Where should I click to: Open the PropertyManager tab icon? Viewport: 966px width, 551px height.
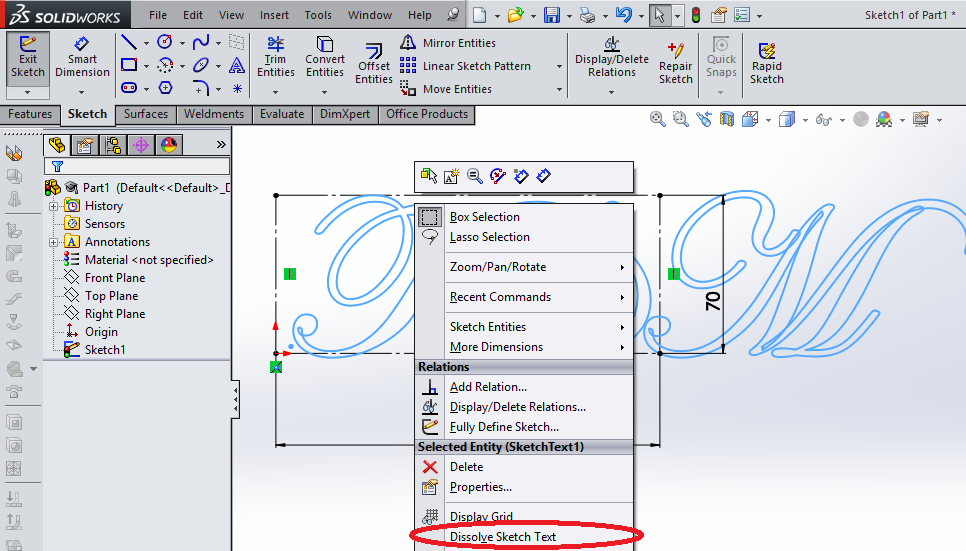84,145
